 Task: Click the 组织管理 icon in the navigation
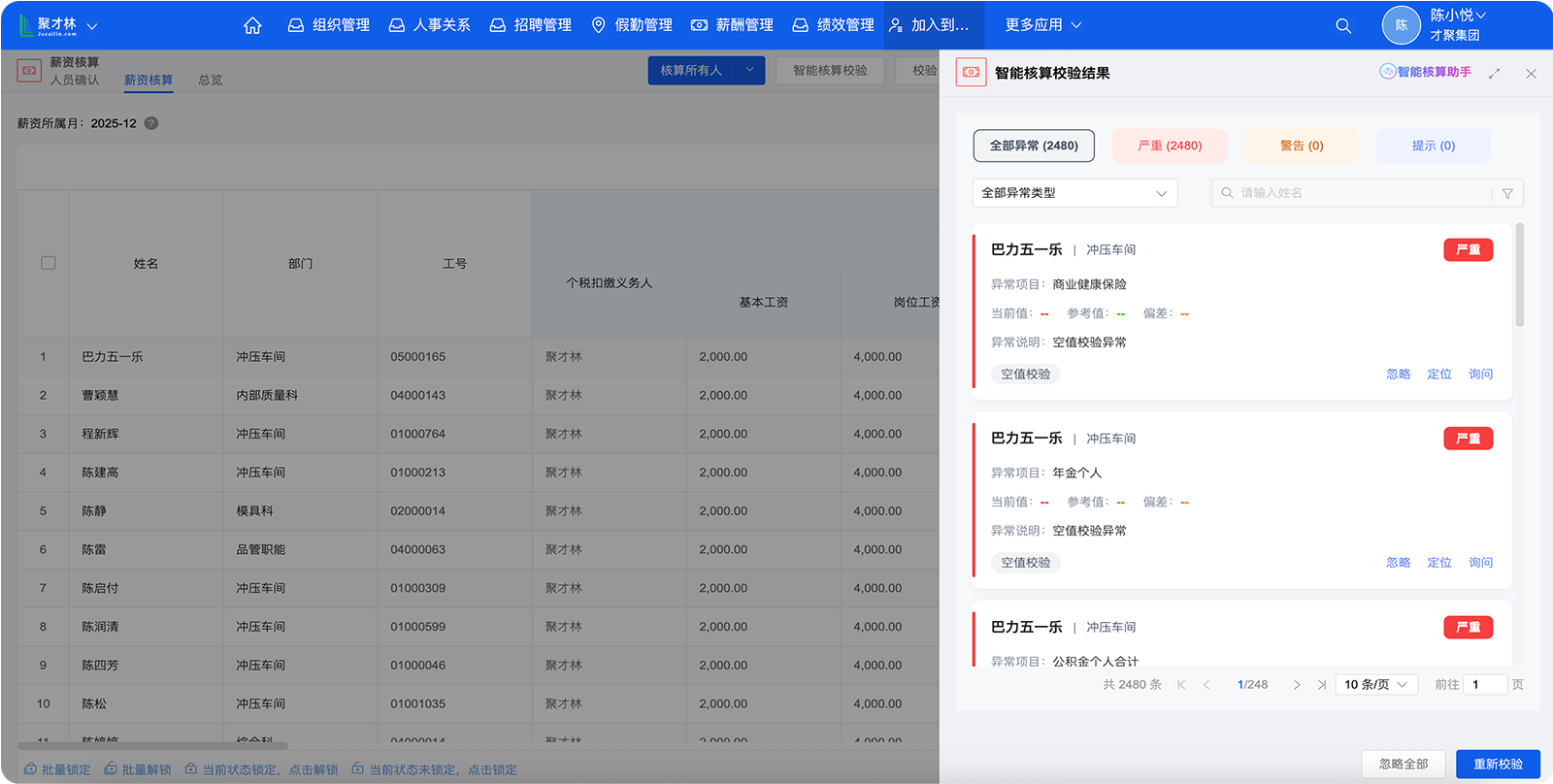coord(296,25)
